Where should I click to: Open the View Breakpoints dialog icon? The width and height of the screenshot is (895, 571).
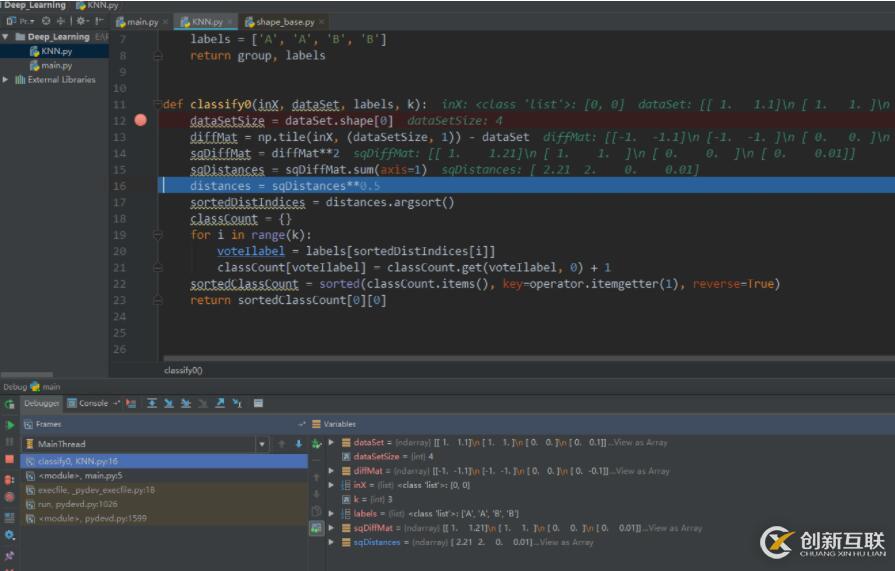[x=10, y=480]
